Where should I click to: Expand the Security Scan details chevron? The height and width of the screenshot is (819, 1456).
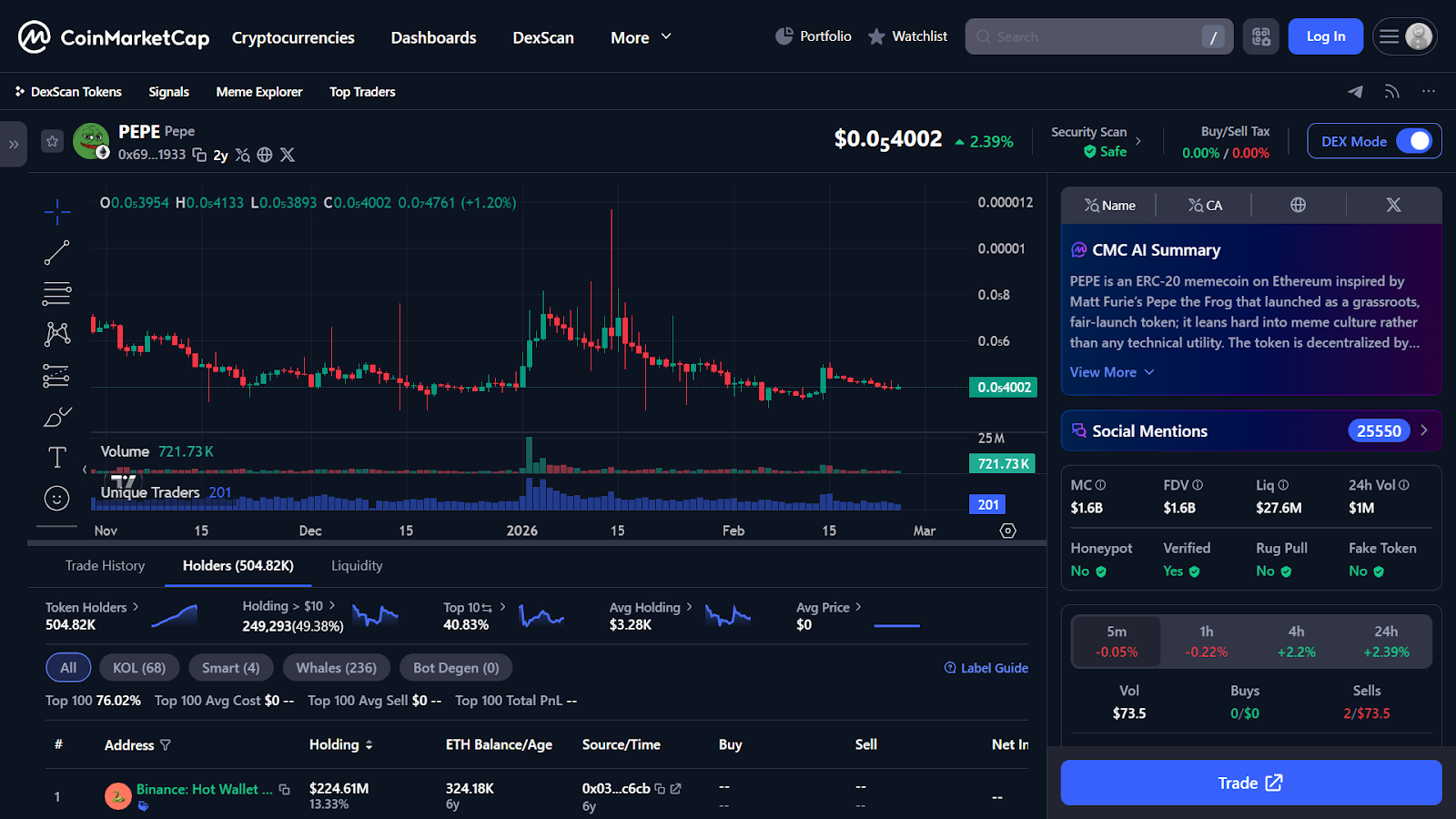coord(1138,142)
